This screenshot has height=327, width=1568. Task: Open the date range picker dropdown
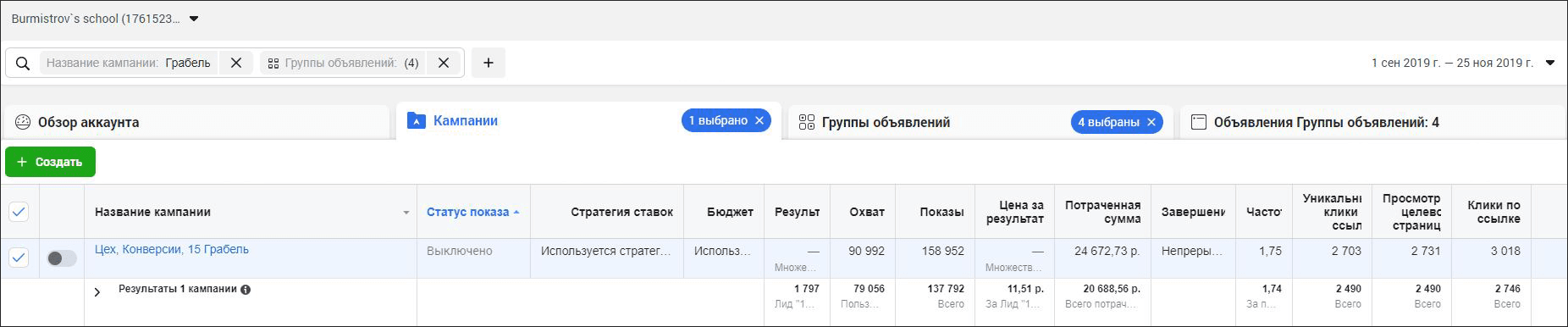[1549, 63]
